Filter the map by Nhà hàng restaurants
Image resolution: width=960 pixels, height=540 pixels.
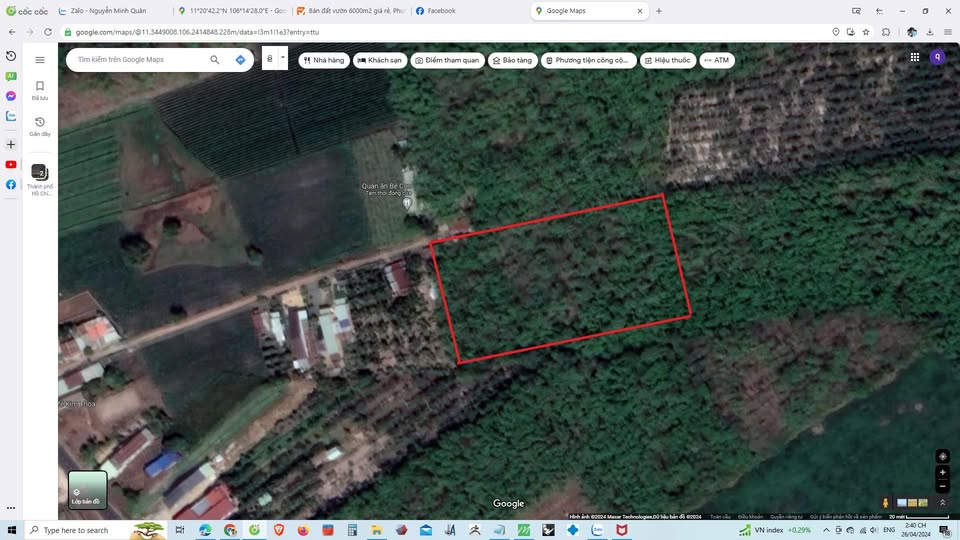pos(323,60)
